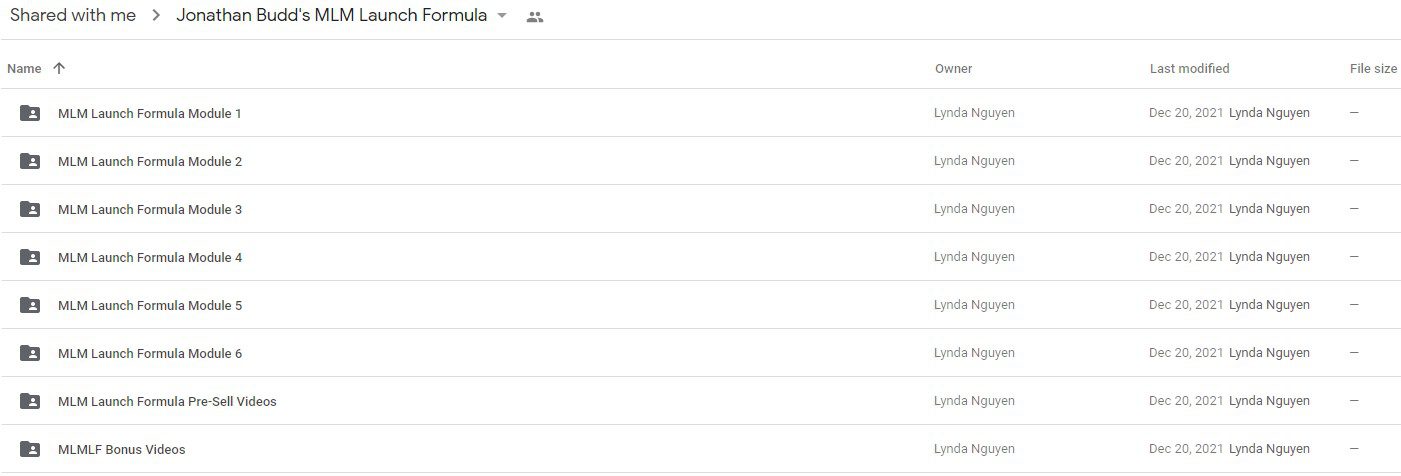The image size is (1401, 476).
Task: Click the Owner column header
Action: tap(953, 69)
